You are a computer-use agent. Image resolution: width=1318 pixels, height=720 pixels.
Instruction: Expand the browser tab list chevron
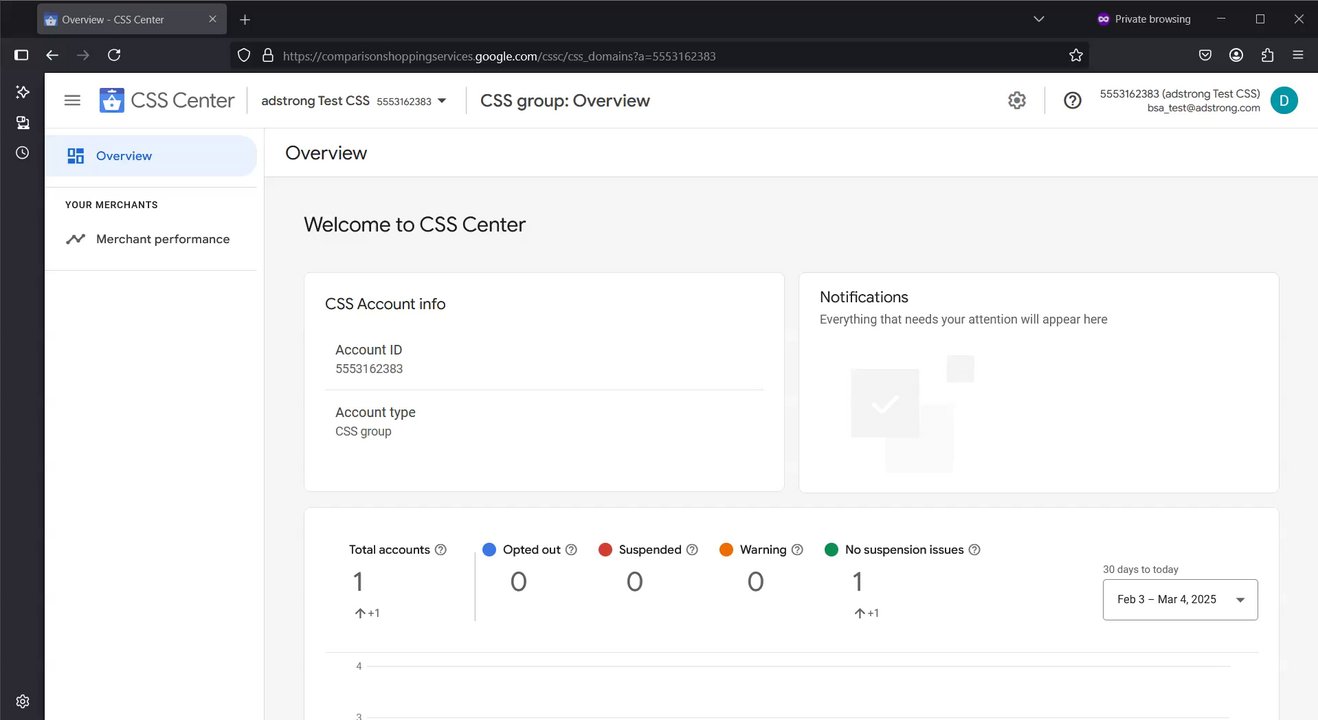coord(1039,19)
